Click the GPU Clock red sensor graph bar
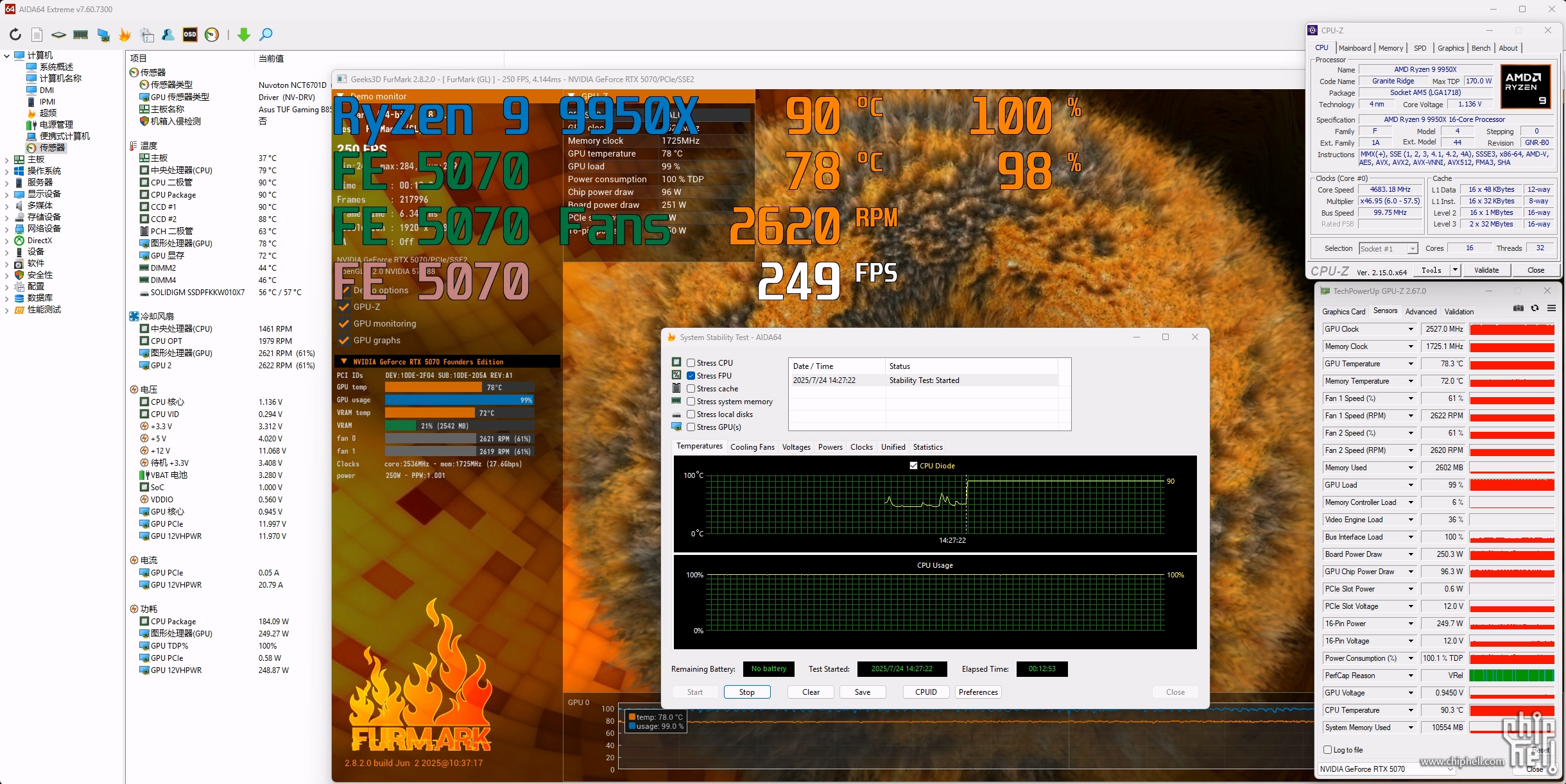Screen dimensions: 1566x784 [x=1512, y=329]
